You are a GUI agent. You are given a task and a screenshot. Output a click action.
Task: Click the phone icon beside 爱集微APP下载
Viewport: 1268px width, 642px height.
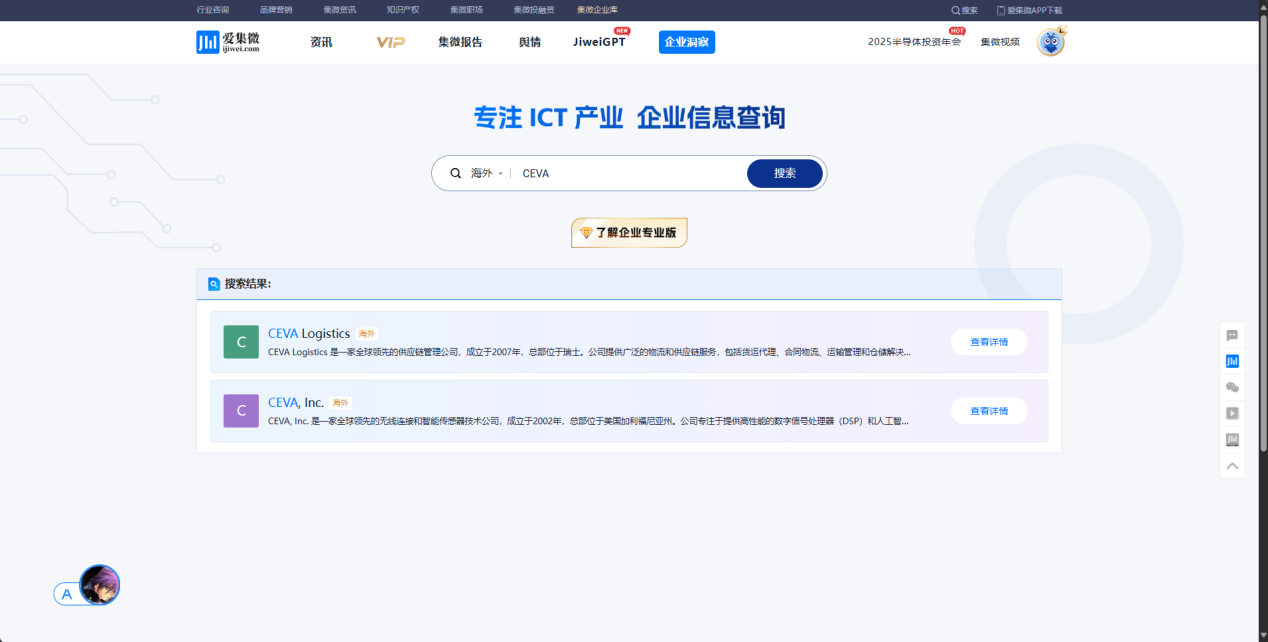[x=1001, y=10]
